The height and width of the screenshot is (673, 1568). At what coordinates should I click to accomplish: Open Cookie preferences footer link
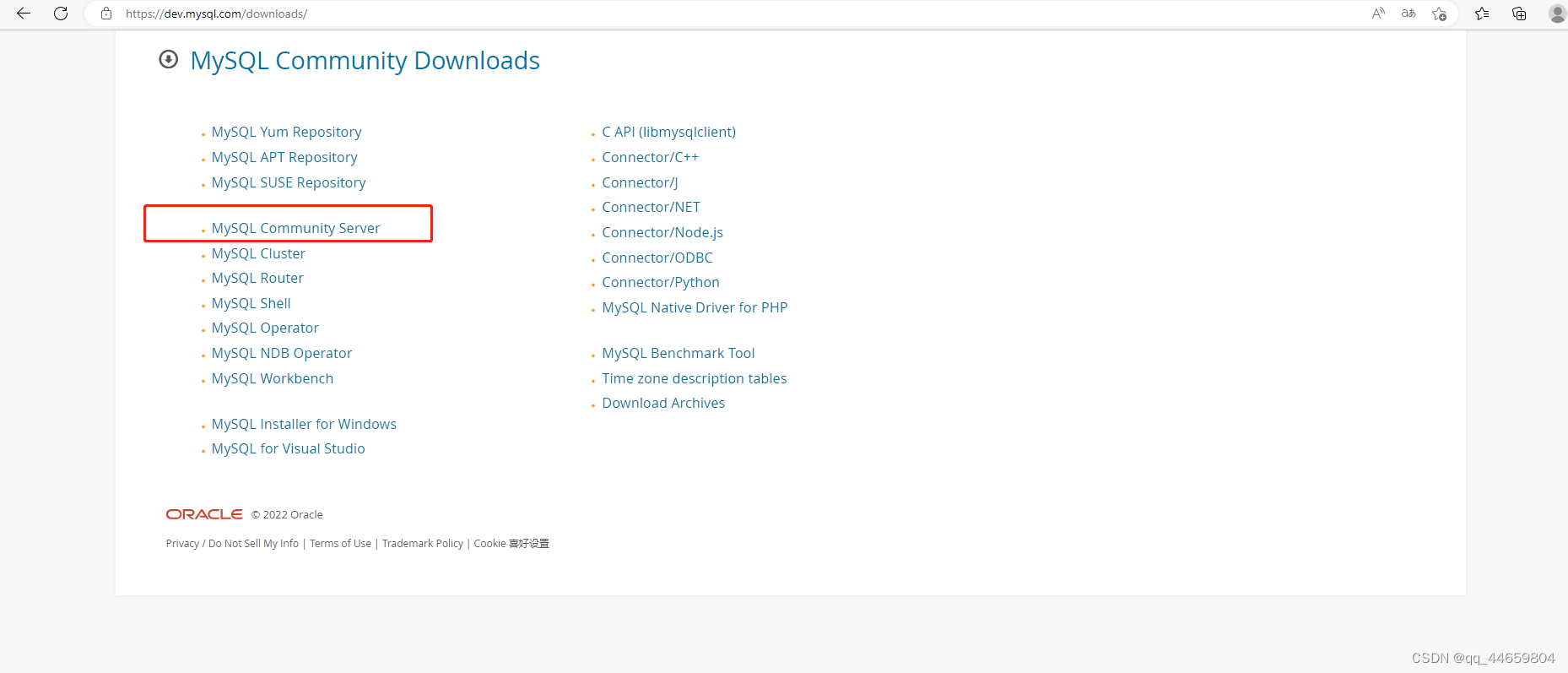[x=511, y=544]
